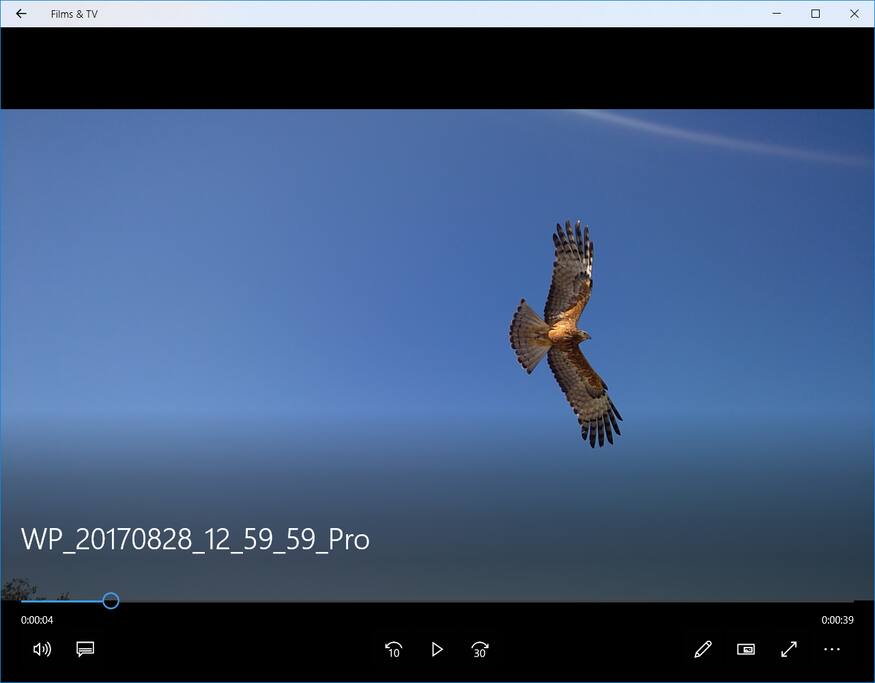Close the Films & TV window
This screenshot has height=683, width=875.
(854, 14)
